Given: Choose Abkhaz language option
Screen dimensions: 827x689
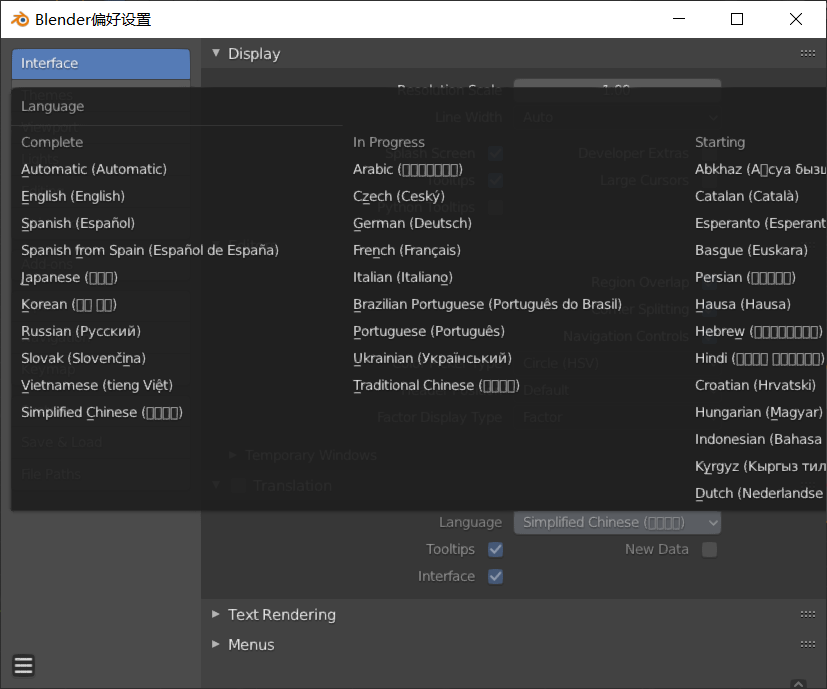Looking at the screenshot, I should [x=760, y=169].
